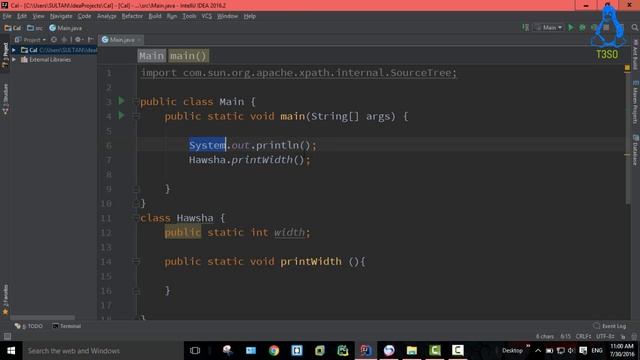The image size is (640, 360).
Task: Open IntelliJ IDEA taskbar icon
Action: [366, 351]
